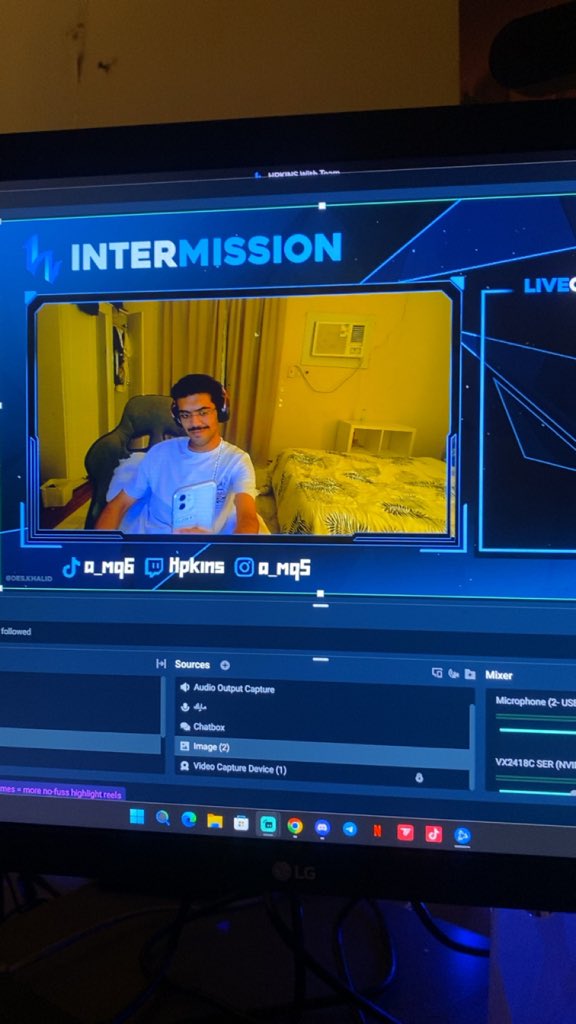Adjust the VX2418C SER volume slider
Screen dimensions: 576x1024
pos(536,791)
